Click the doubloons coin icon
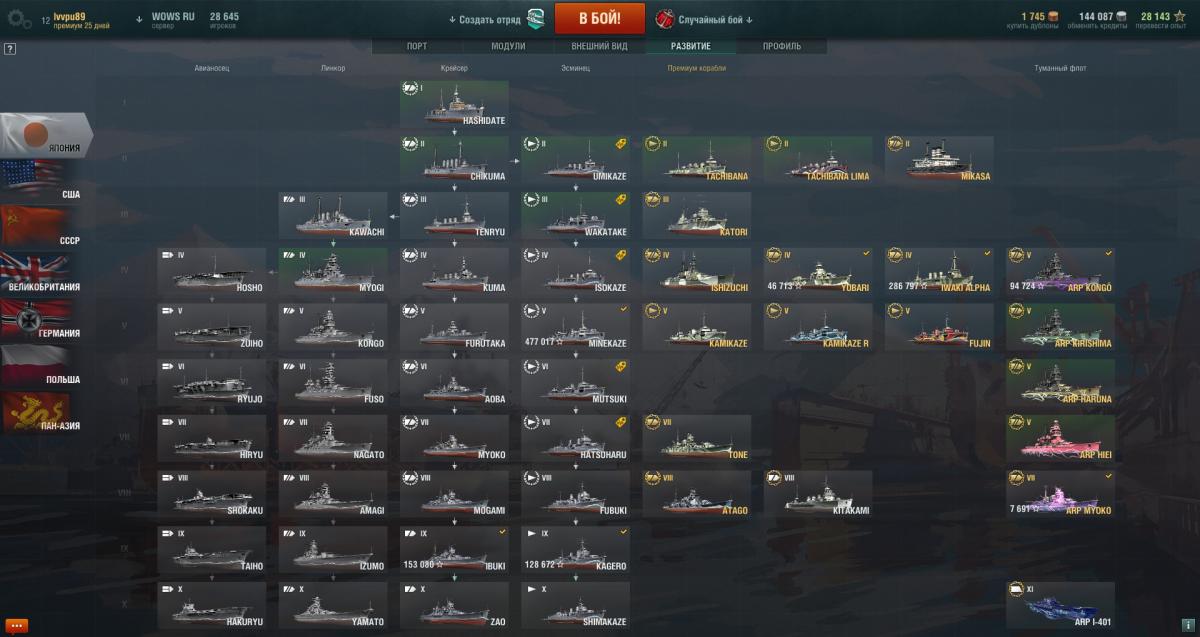Viewport: 1200px width, 637px height. (x=1053, y=17)
